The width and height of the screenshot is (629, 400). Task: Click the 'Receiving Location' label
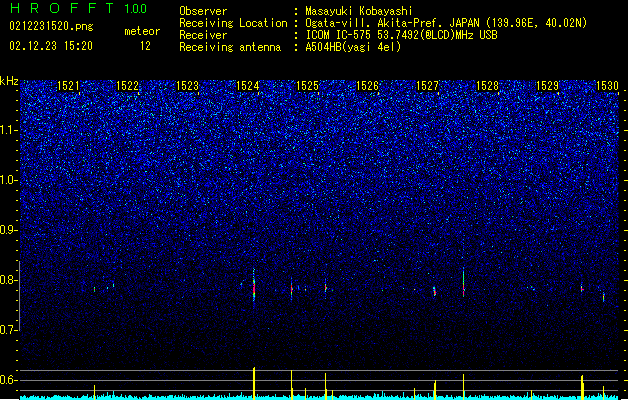(x=233, y=23)
